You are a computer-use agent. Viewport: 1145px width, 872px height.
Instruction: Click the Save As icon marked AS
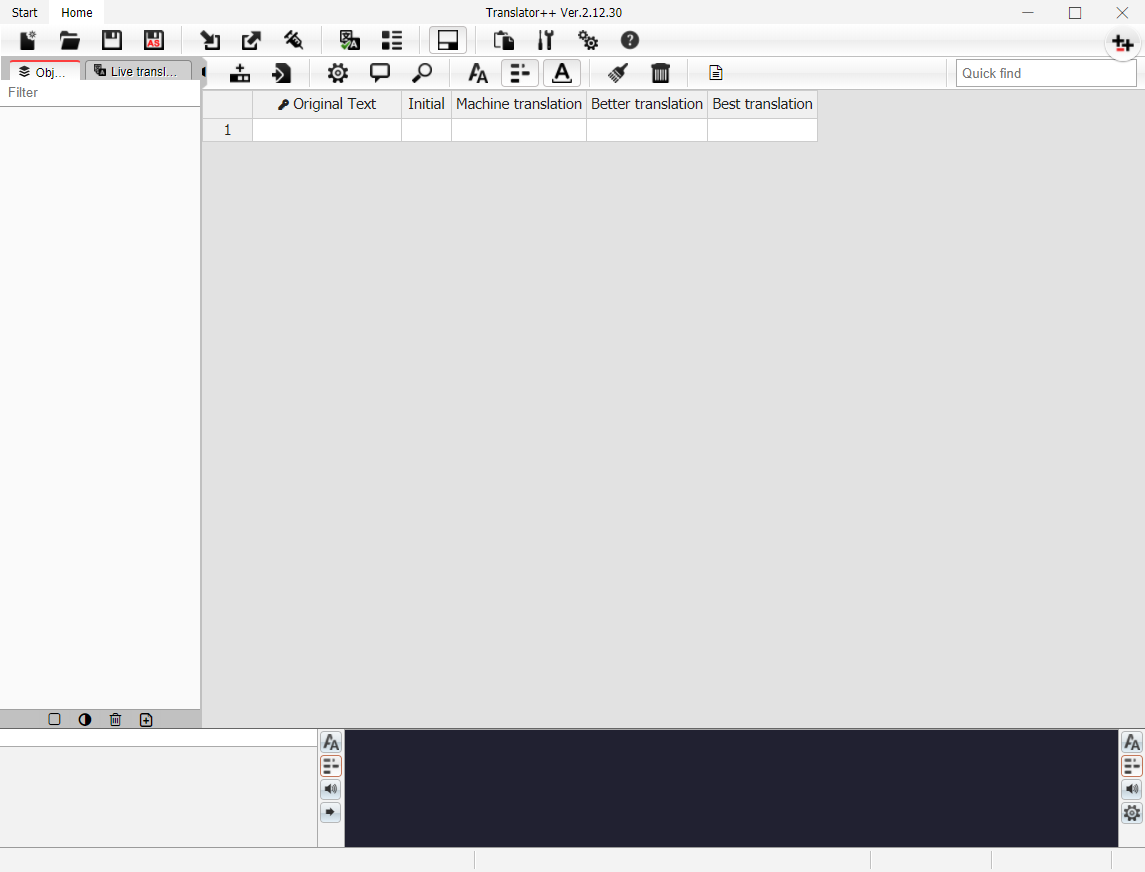[x=154, y=40]
